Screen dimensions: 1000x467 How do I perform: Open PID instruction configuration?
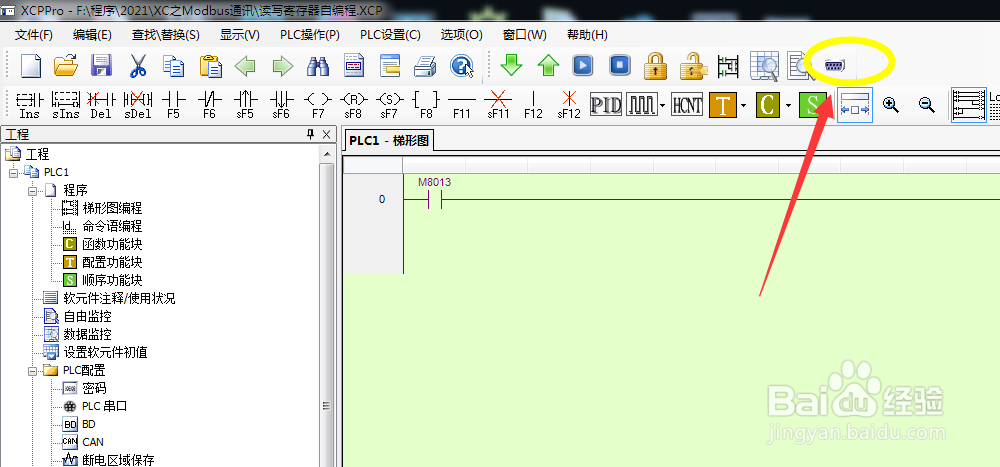point(605,105)
